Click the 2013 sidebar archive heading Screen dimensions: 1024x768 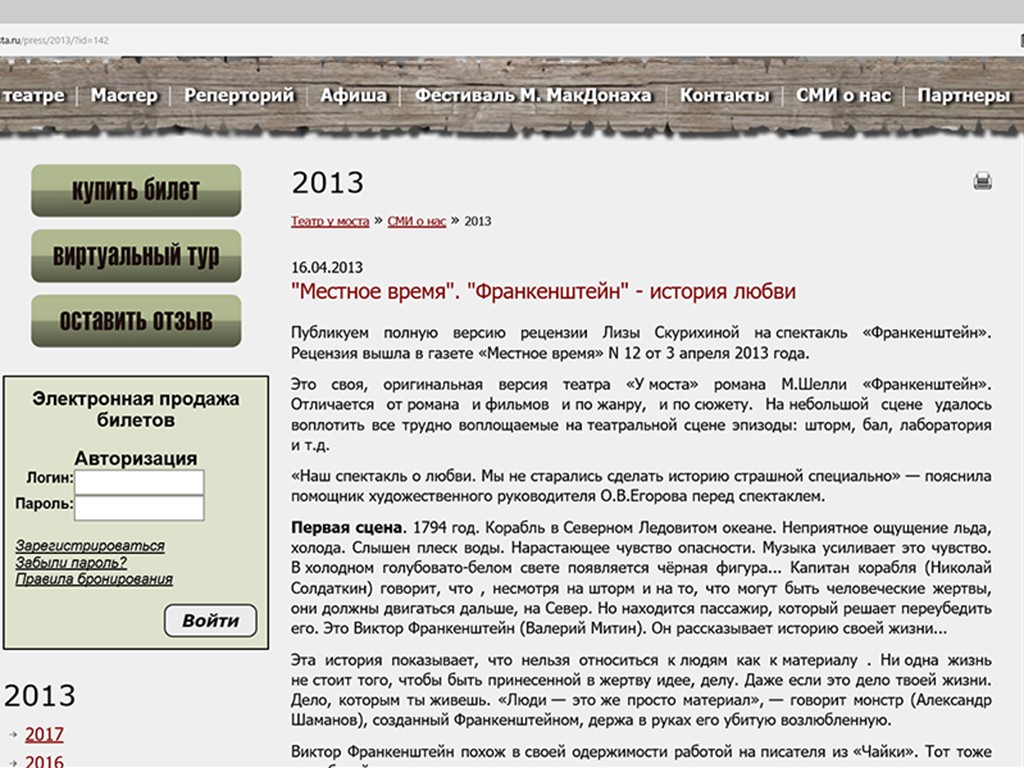[40, 696]
